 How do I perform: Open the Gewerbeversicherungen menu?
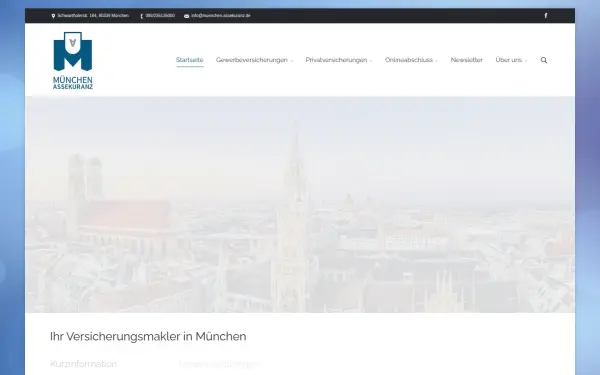(x=251, y=60)
